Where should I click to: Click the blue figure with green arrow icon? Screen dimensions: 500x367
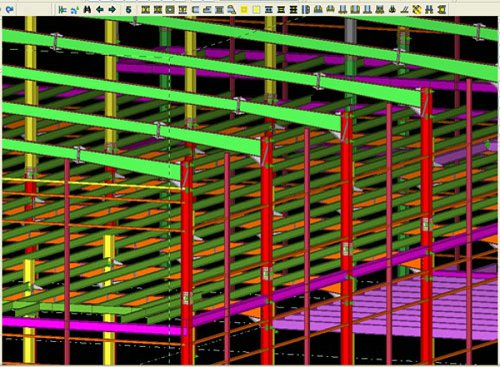(75, 10)
